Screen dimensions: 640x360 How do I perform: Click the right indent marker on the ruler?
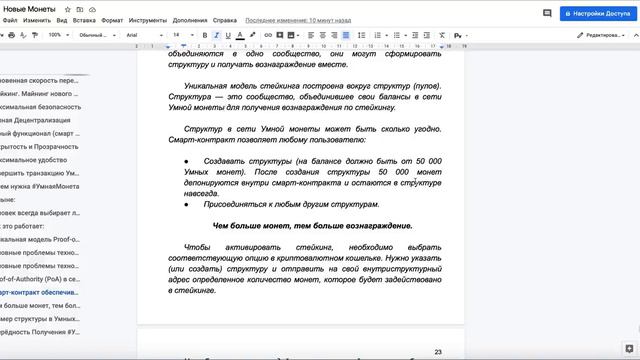[442, 47]
